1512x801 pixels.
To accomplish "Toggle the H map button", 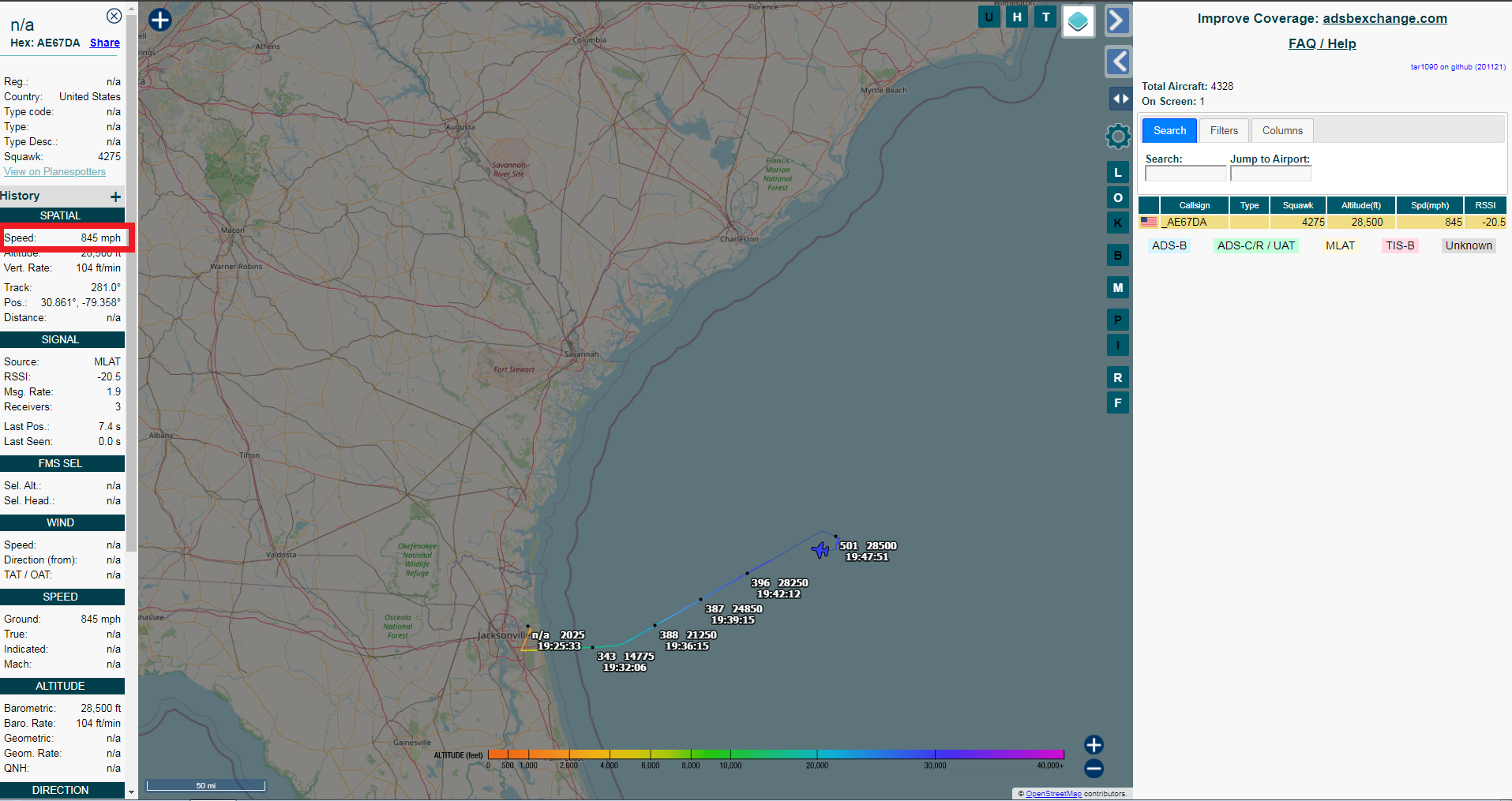I will click(x=1017, y=17).
